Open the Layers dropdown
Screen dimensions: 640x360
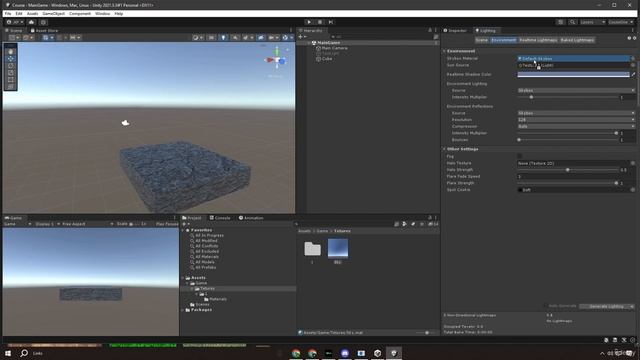click(593, 22)
